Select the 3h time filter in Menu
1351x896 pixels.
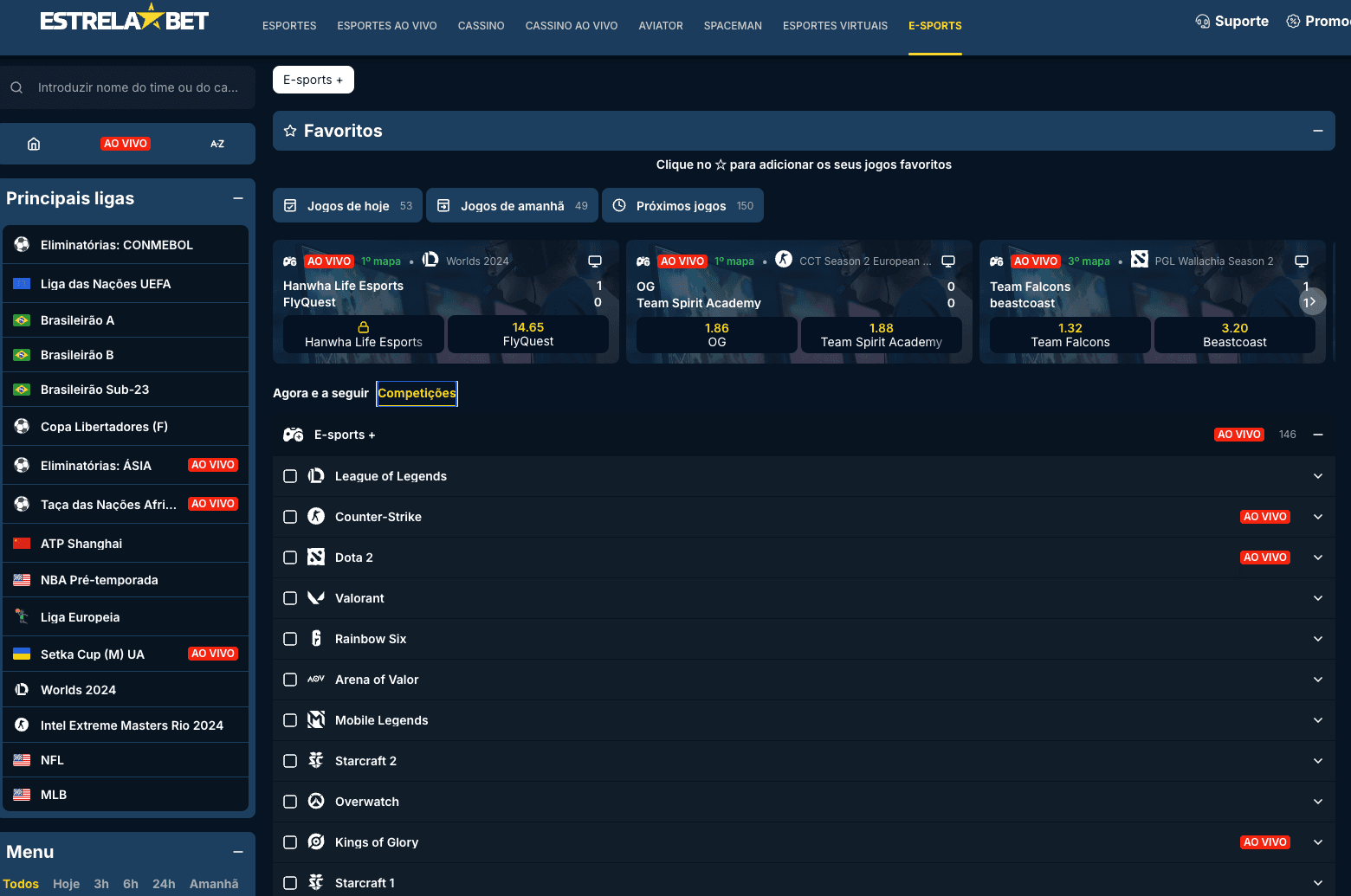pyautogui.click(x=101, y=884)
